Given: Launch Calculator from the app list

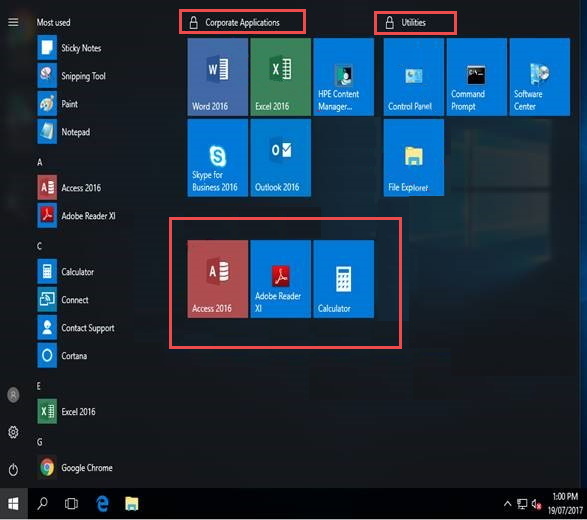Looking at the screenshot, I should point(66,272).
